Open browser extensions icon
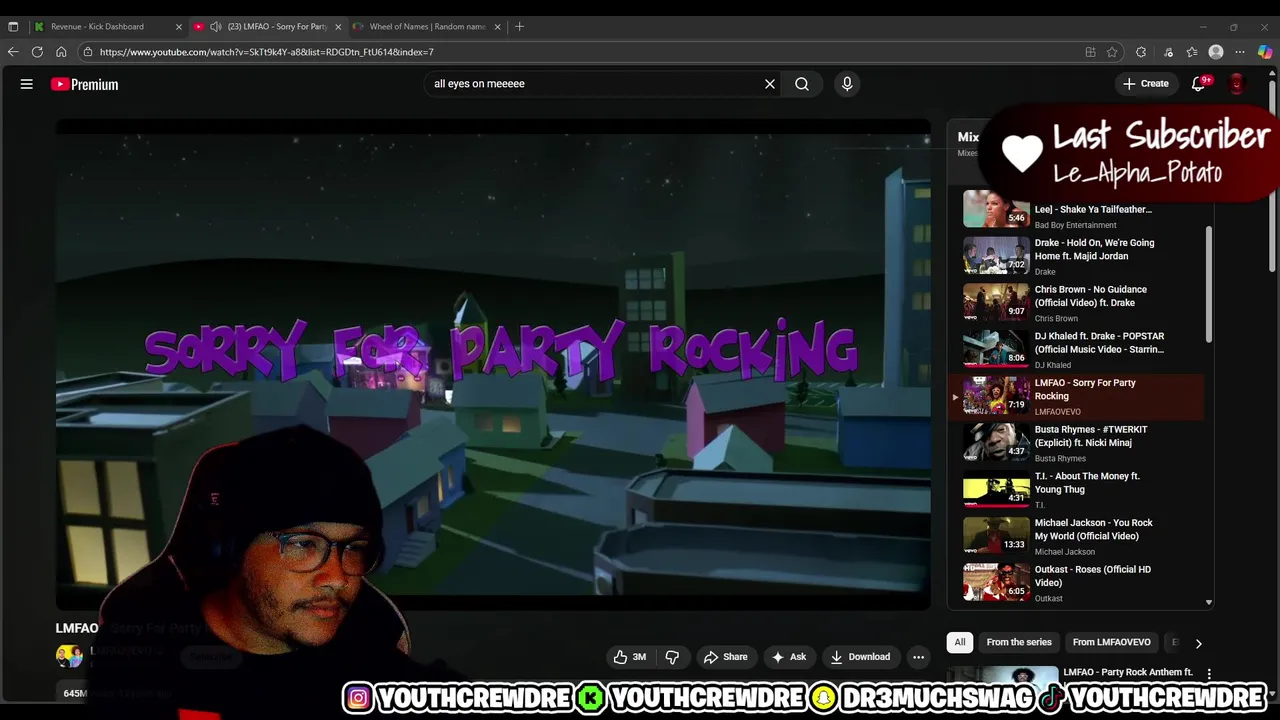 (1141, 52)
